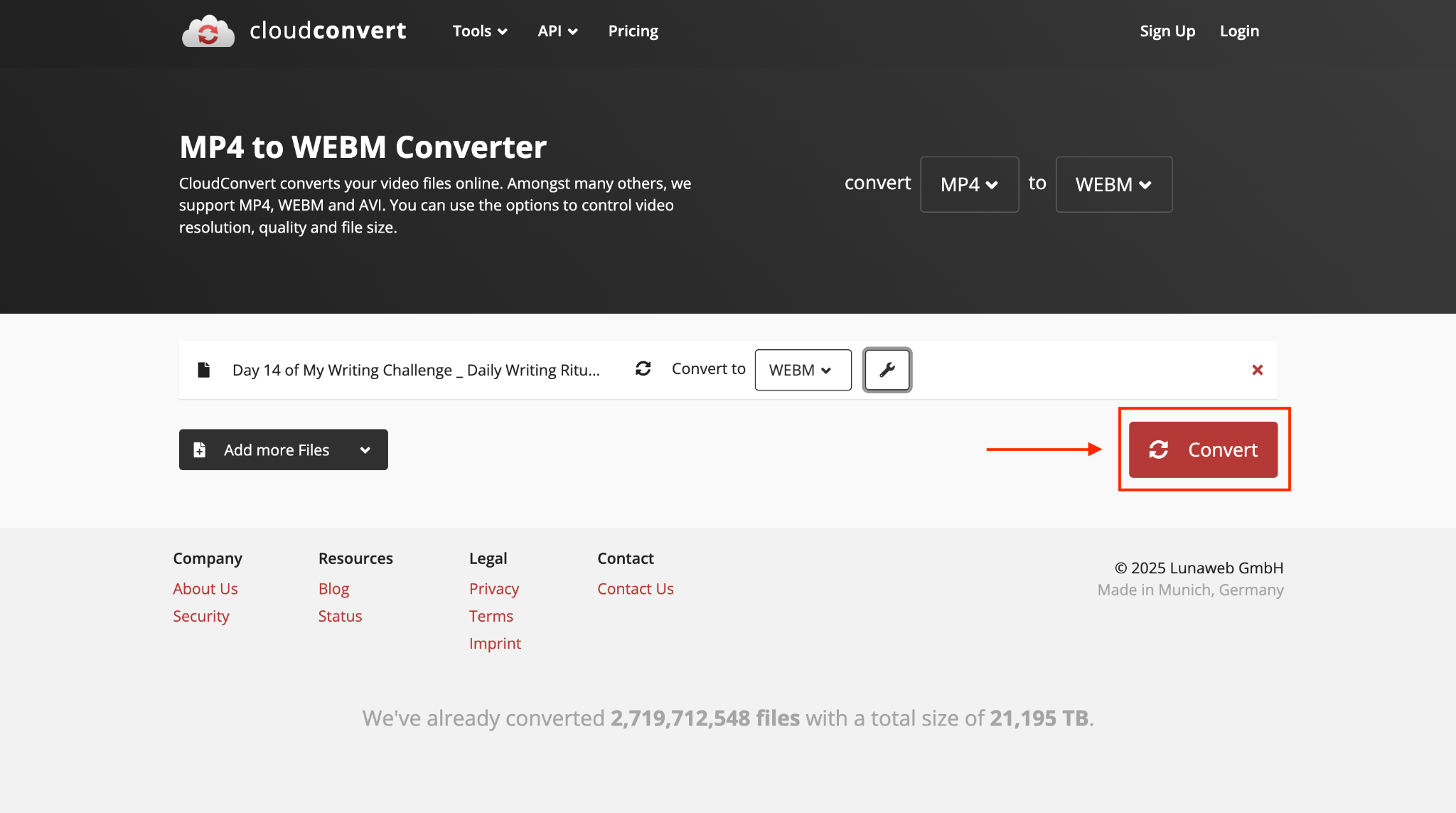Expand the Add more Files chevron

pyautogui.click(x=365, y=450)
